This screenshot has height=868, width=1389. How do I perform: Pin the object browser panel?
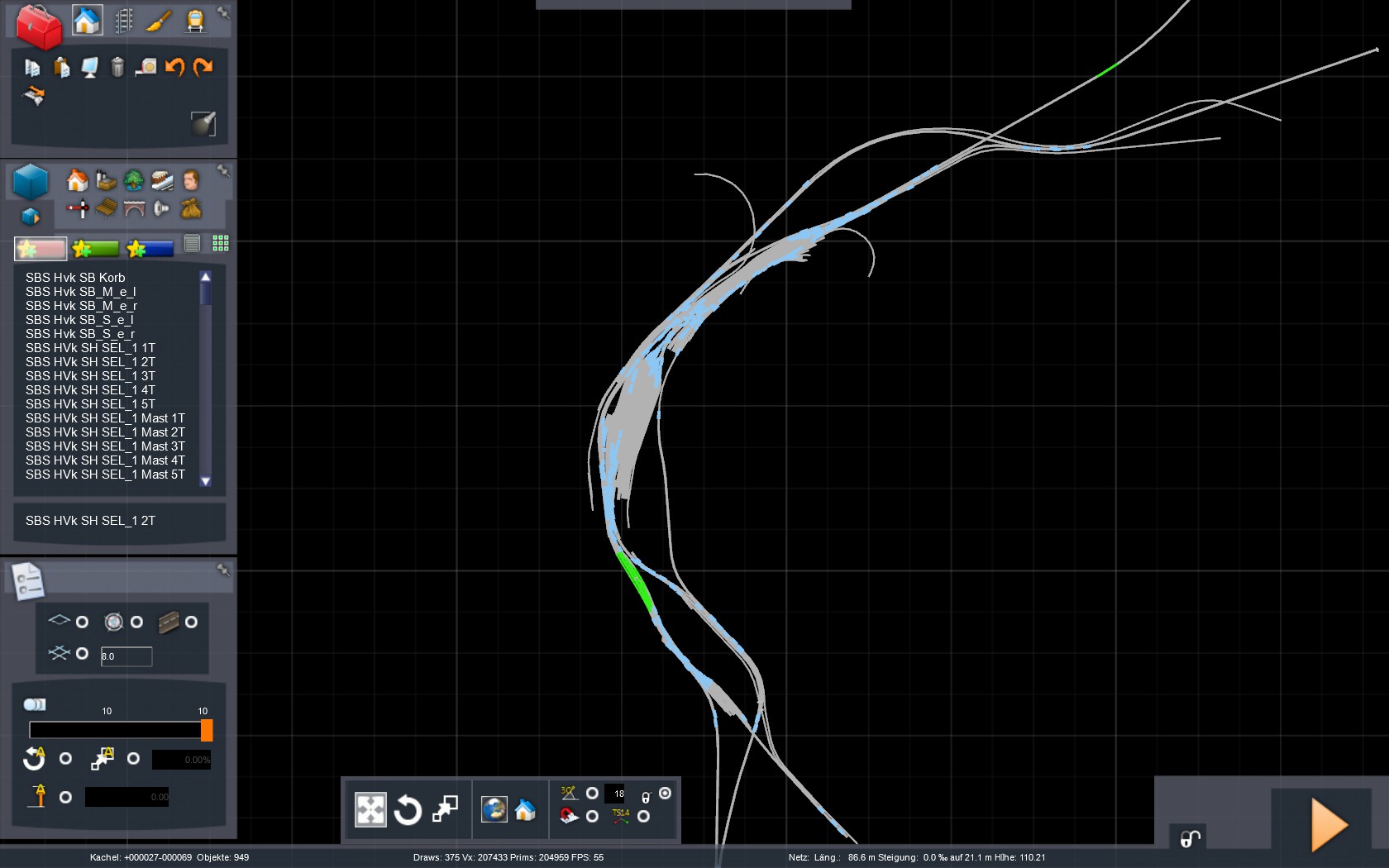coord(223,170)
